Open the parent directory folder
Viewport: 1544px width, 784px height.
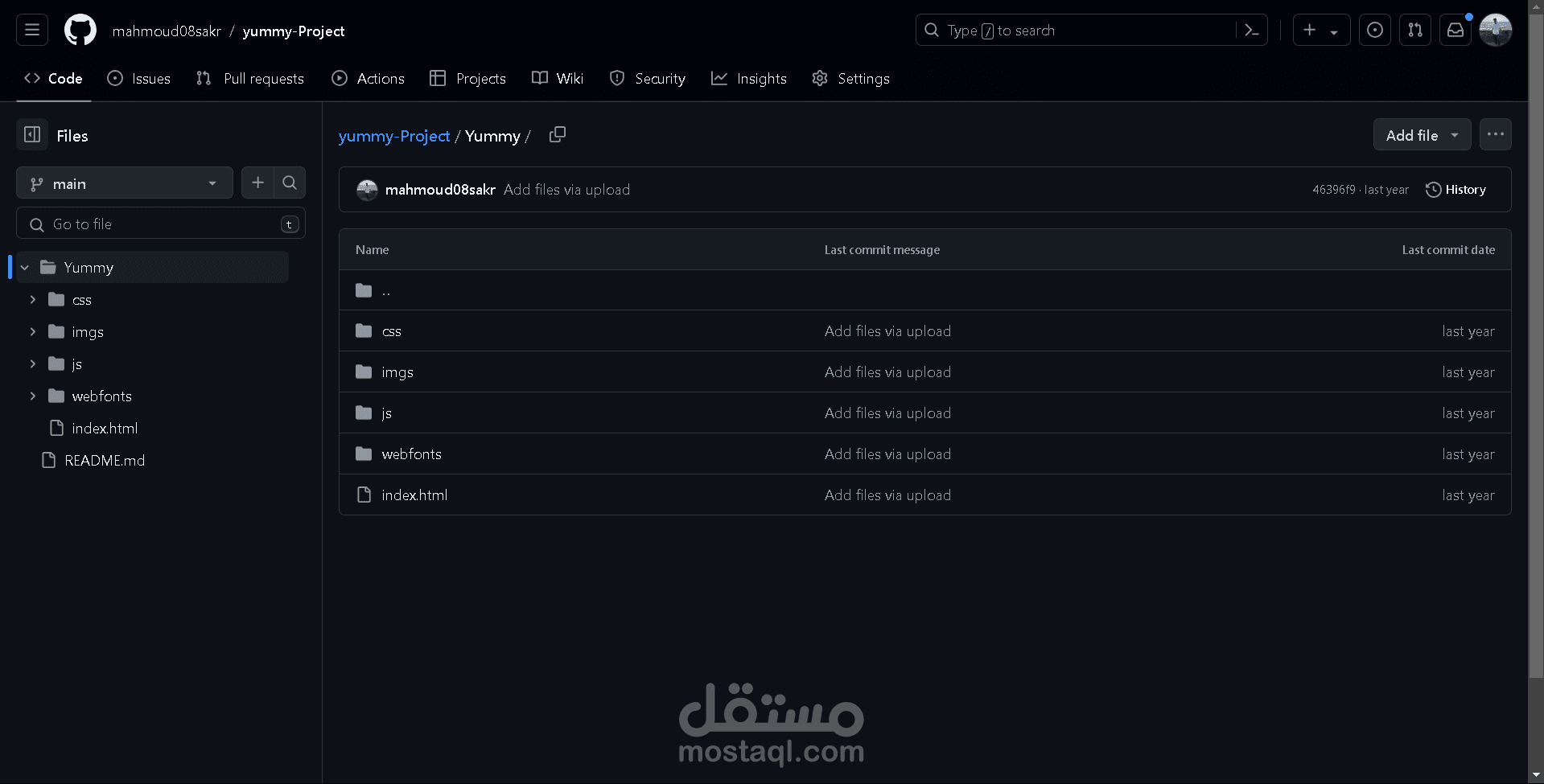click(386, 291)
